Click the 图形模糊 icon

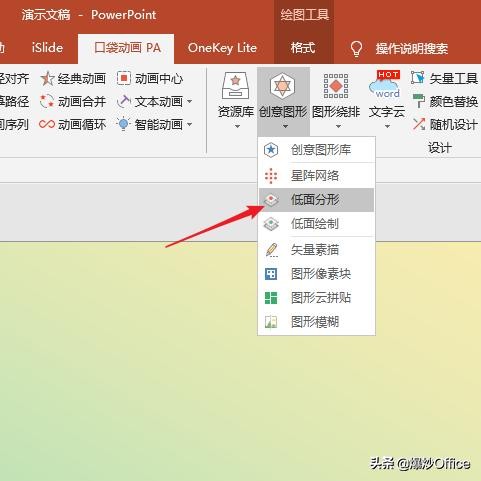[x=271, y=322]
